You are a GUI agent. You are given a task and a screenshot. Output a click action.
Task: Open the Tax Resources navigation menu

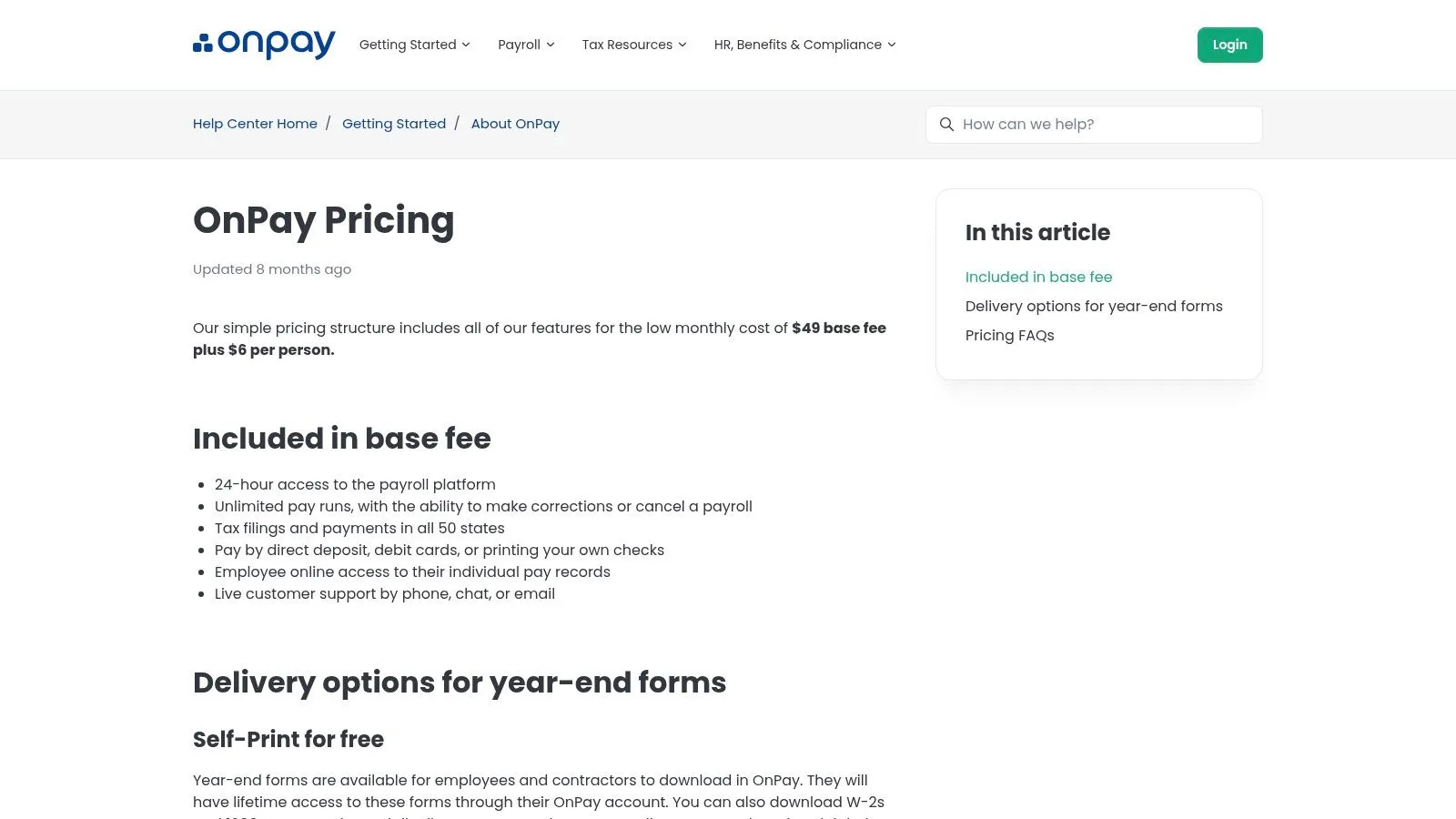pos(627,45)
